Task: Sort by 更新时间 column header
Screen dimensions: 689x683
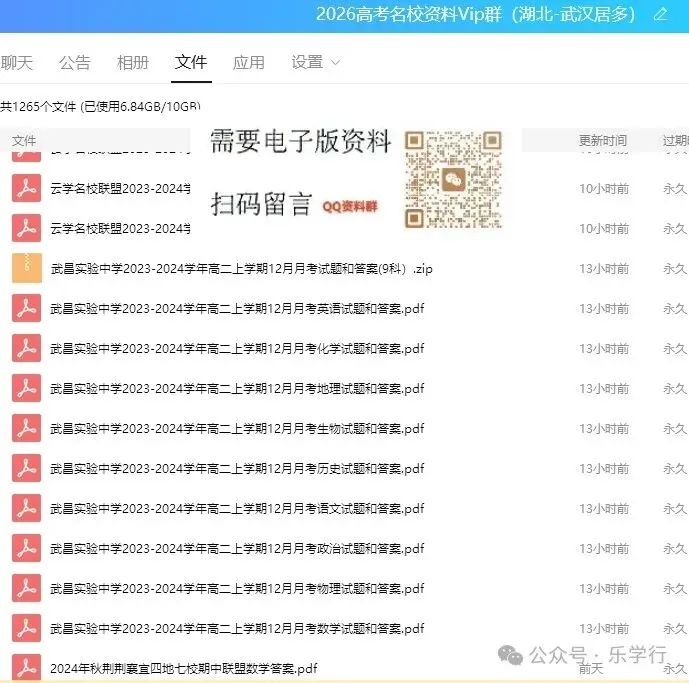Action: (x=602, y=141)
